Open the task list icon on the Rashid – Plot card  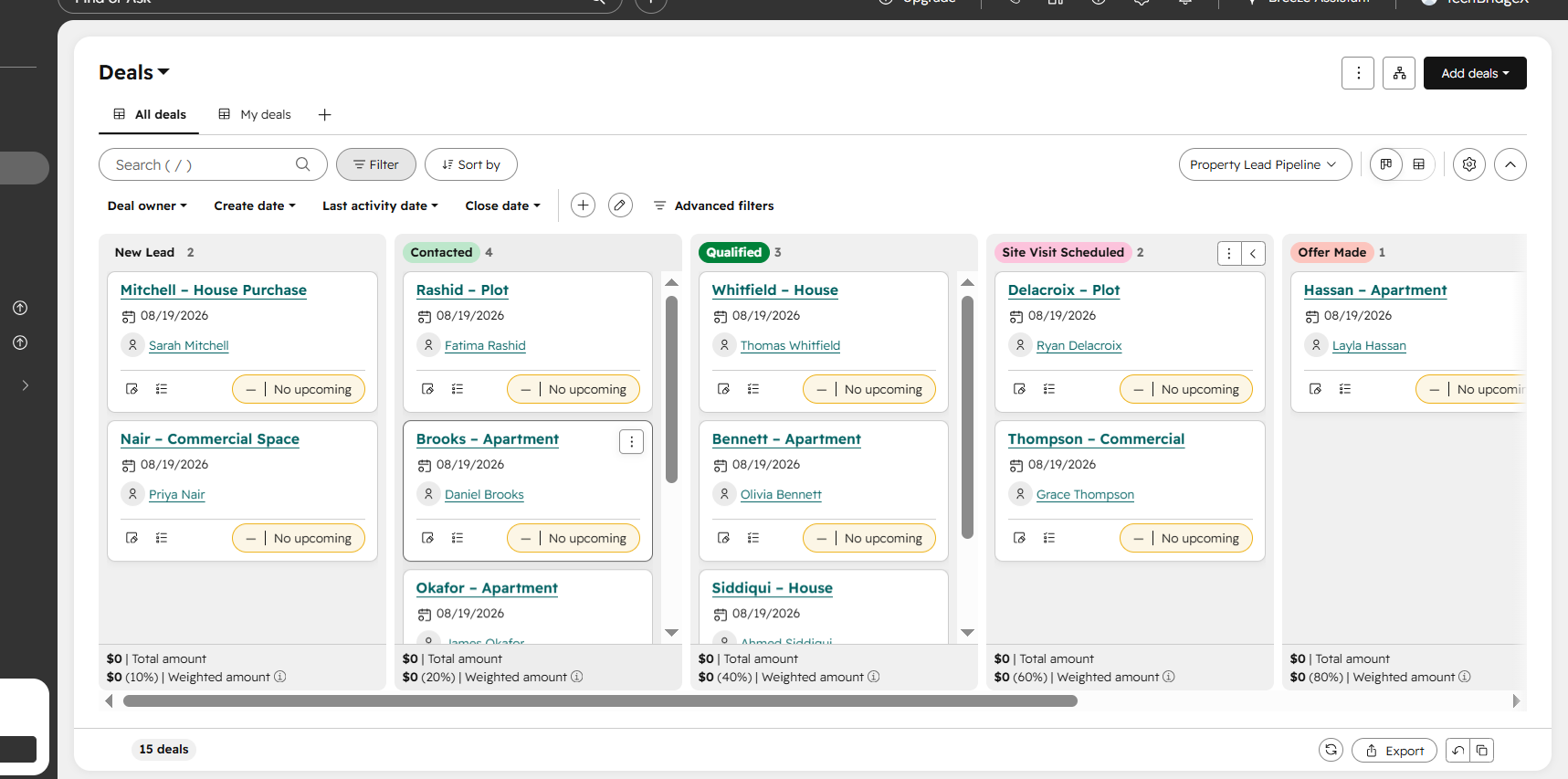(458, 389)
